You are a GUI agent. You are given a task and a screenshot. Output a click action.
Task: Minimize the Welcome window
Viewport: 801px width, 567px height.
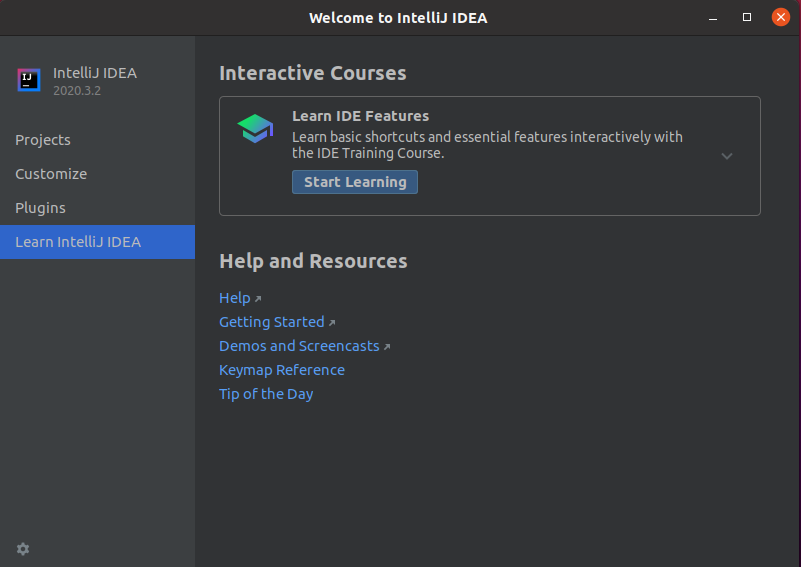tap(713, 18)
